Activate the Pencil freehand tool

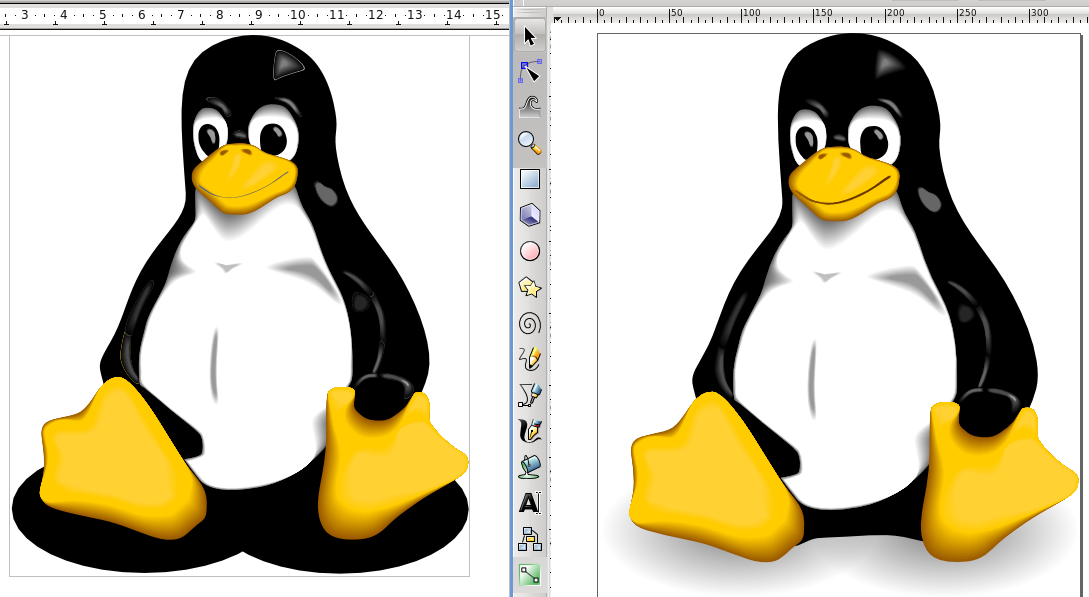pos(530,358)
